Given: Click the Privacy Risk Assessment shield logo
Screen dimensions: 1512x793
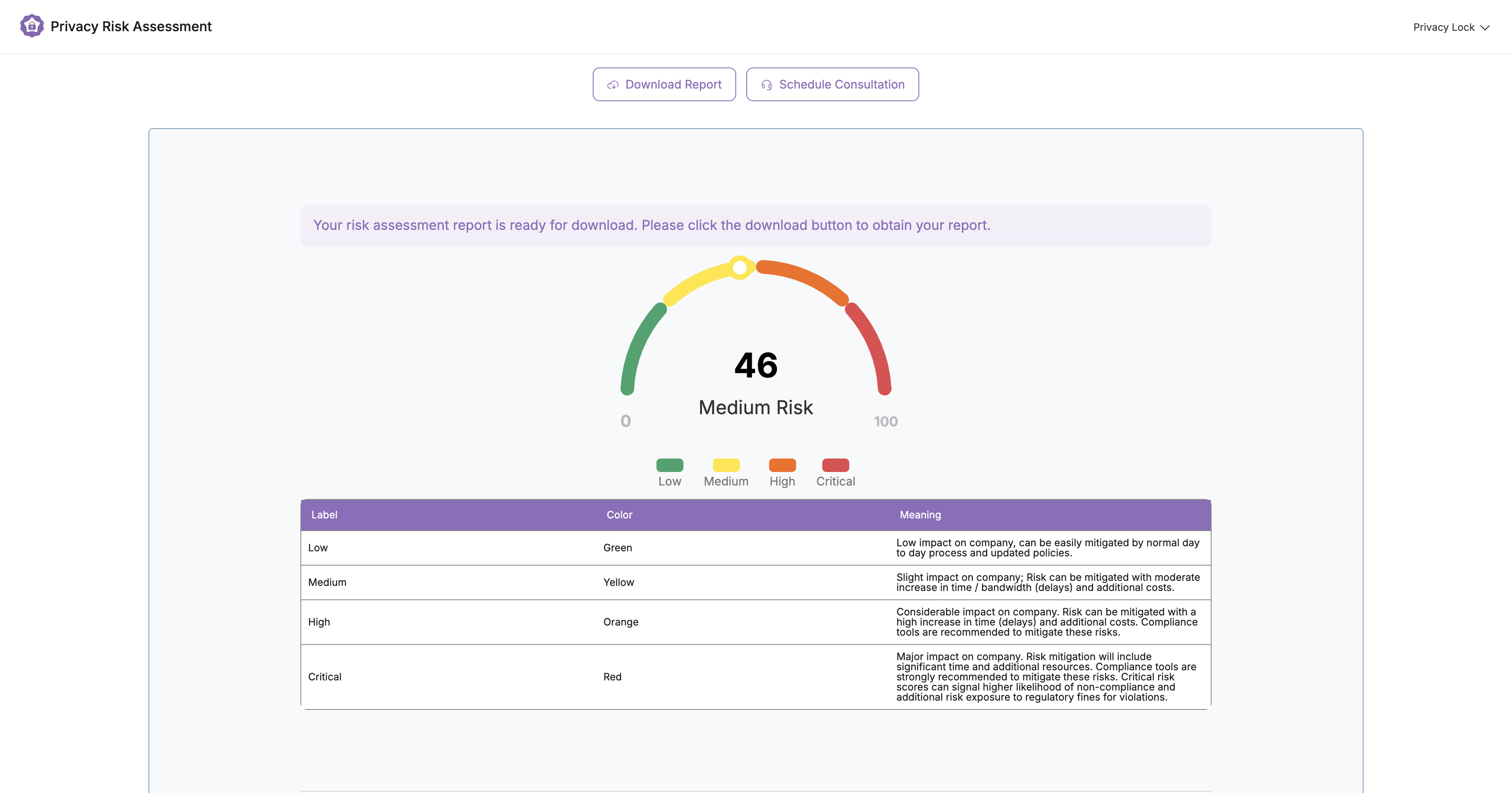Looking at the screenshot, I should 32,26.
